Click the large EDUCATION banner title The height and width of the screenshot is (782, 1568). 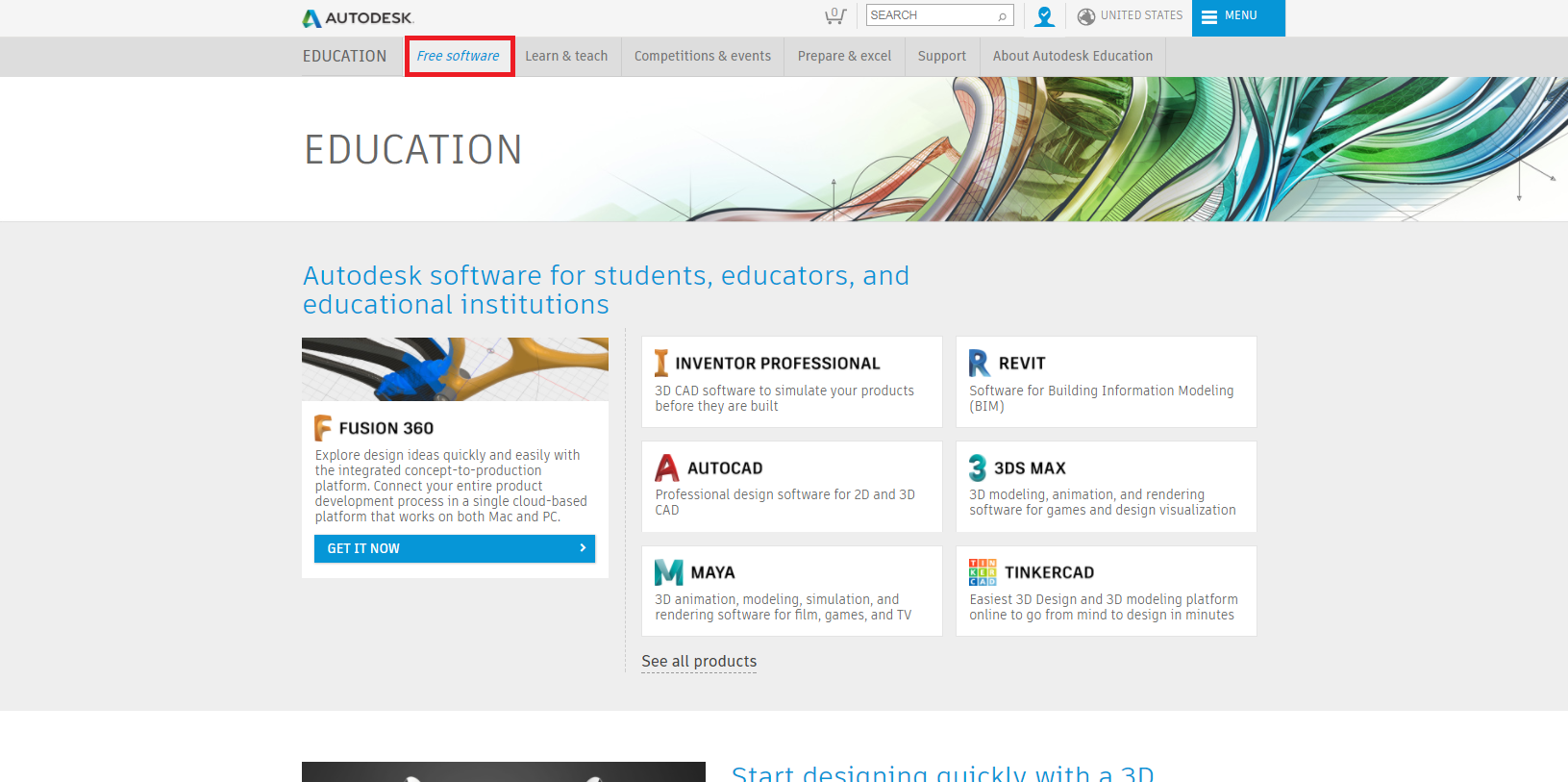click(413, 150)
